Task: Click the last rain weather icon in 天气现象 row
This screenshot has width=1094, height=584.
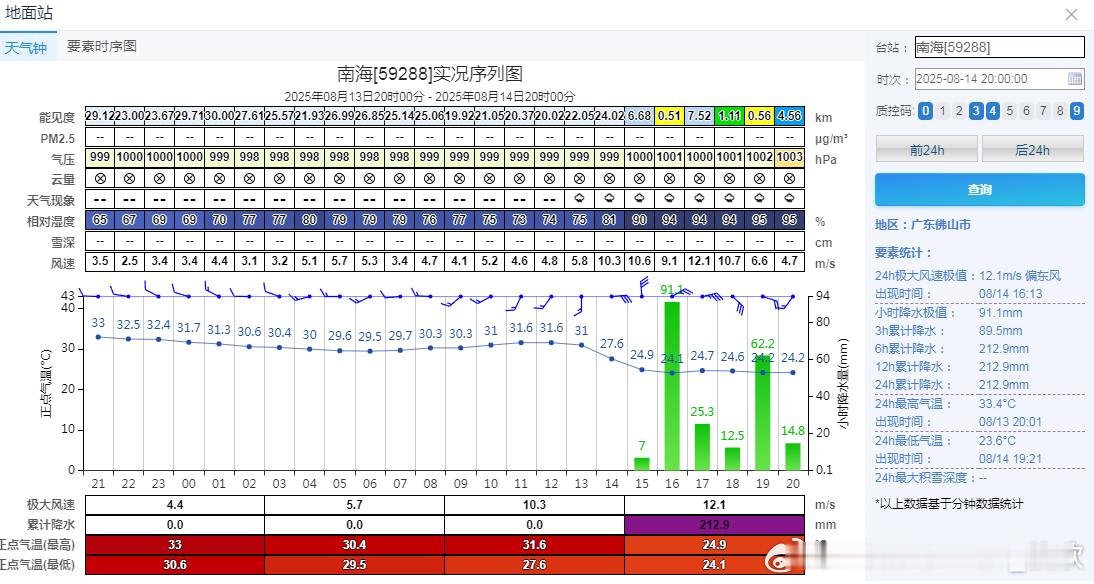Action: tap(789, 198)
